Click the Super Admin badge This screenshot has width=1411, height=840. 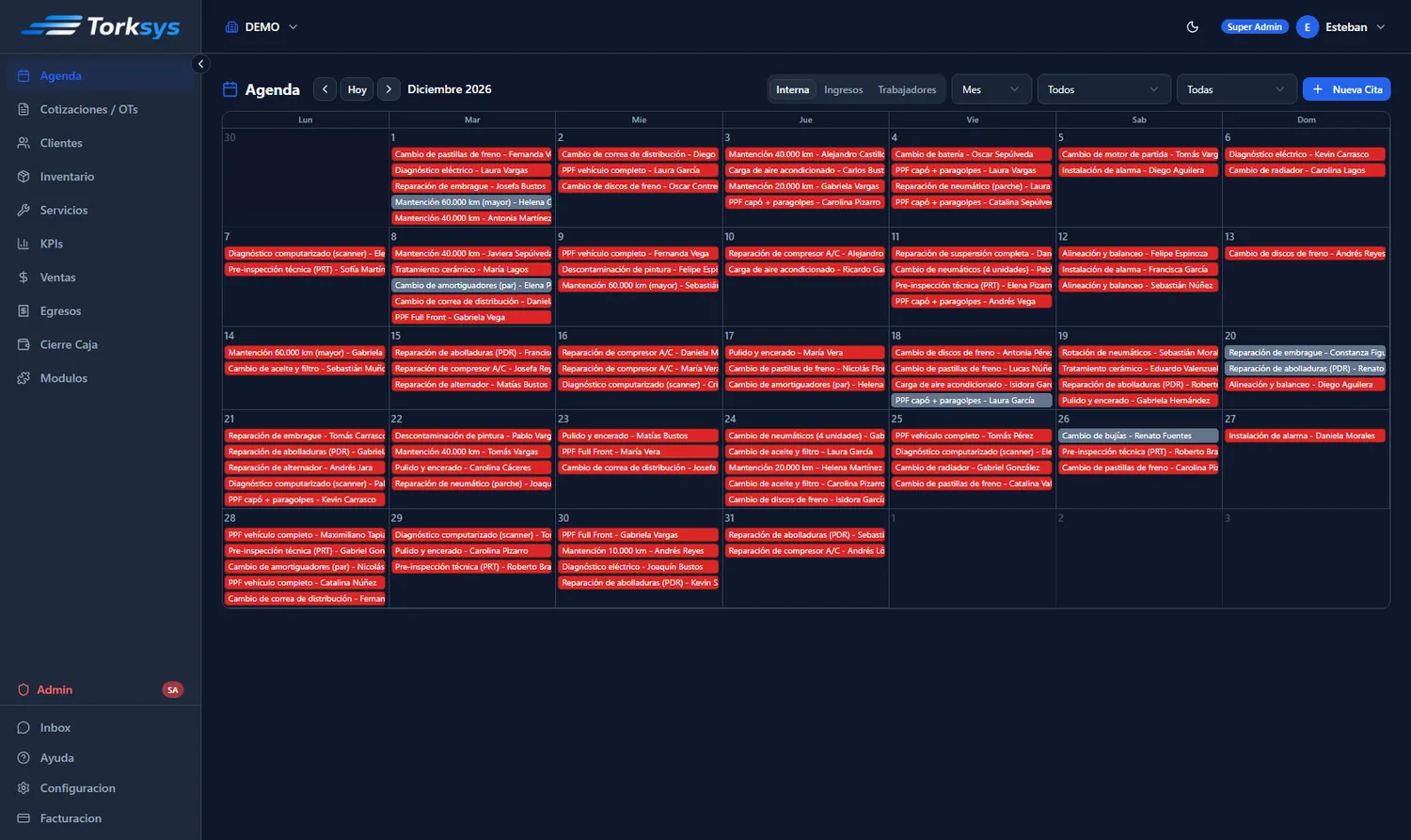point(1254,27)
